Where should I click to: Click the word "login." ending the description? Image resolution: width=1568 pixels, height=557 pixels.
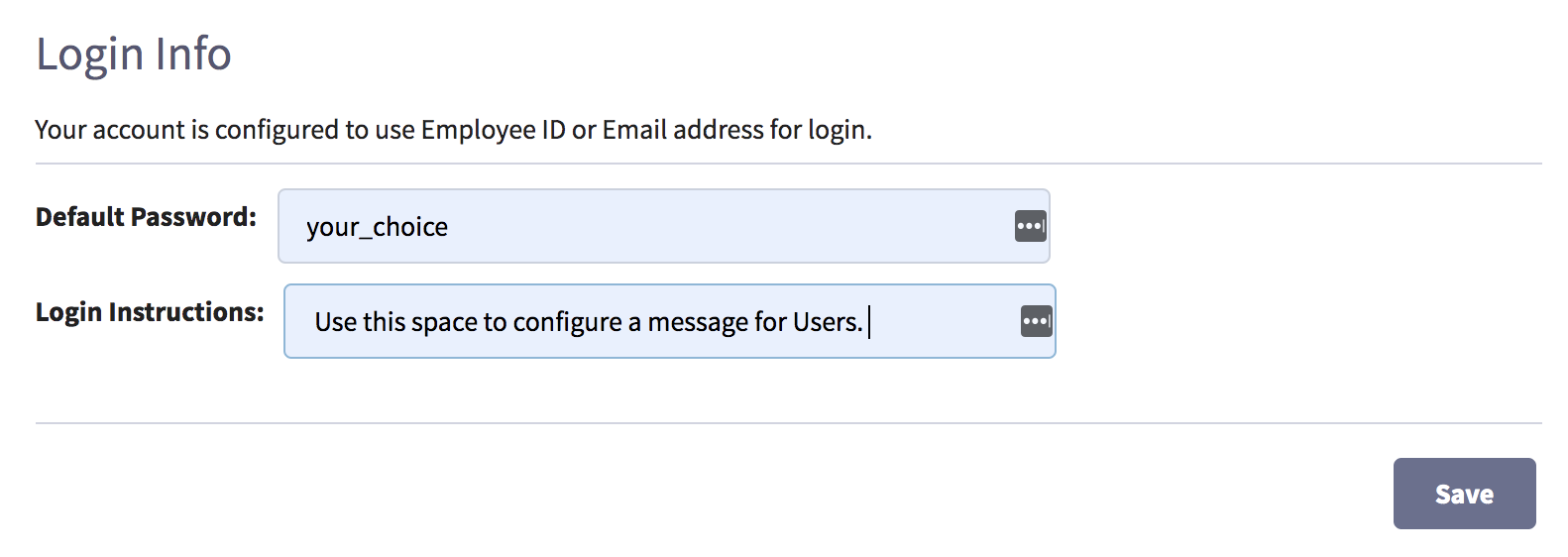840,131
